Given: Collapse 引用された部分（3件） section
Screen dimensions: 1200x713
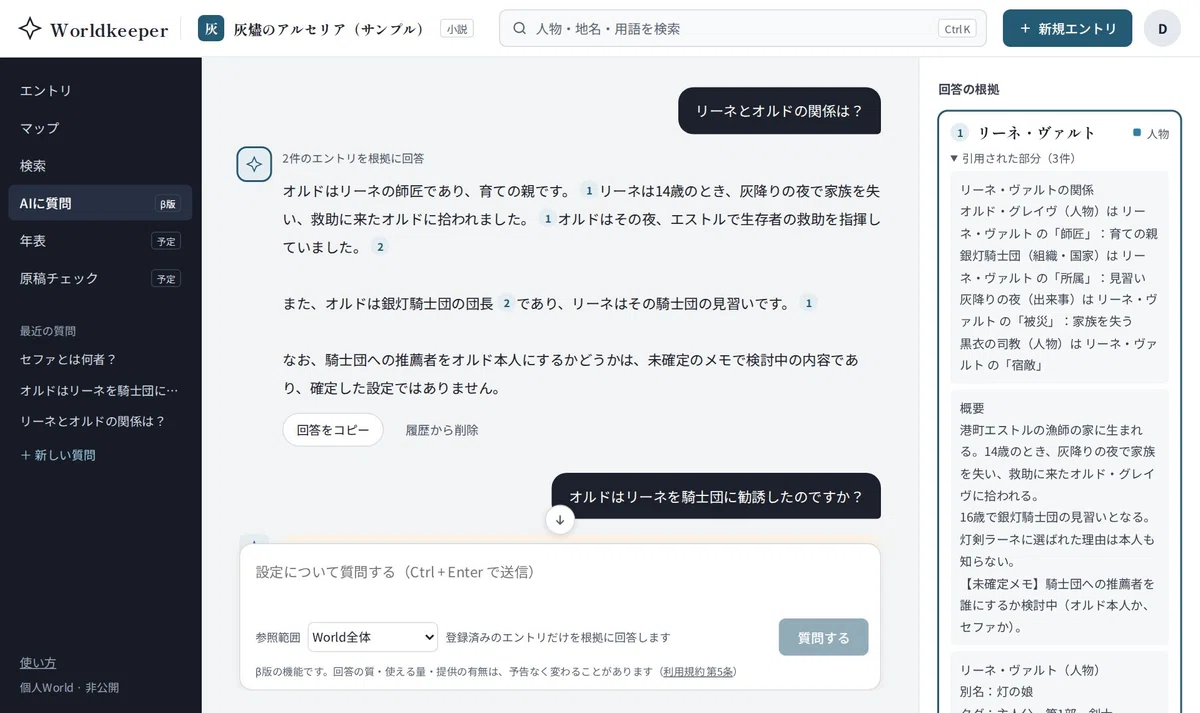Looking at the screenshot, I should tap(1013, 158).
